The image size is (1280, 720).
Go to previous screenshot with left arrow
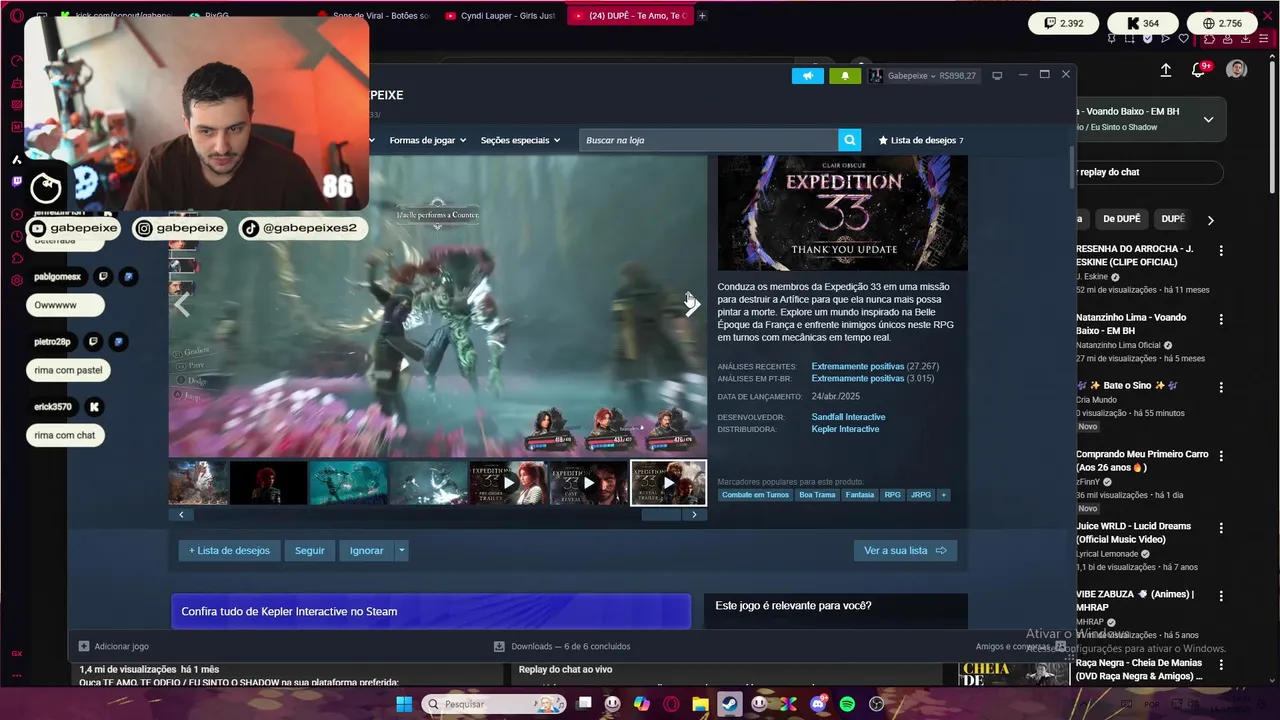pos(182,305)
